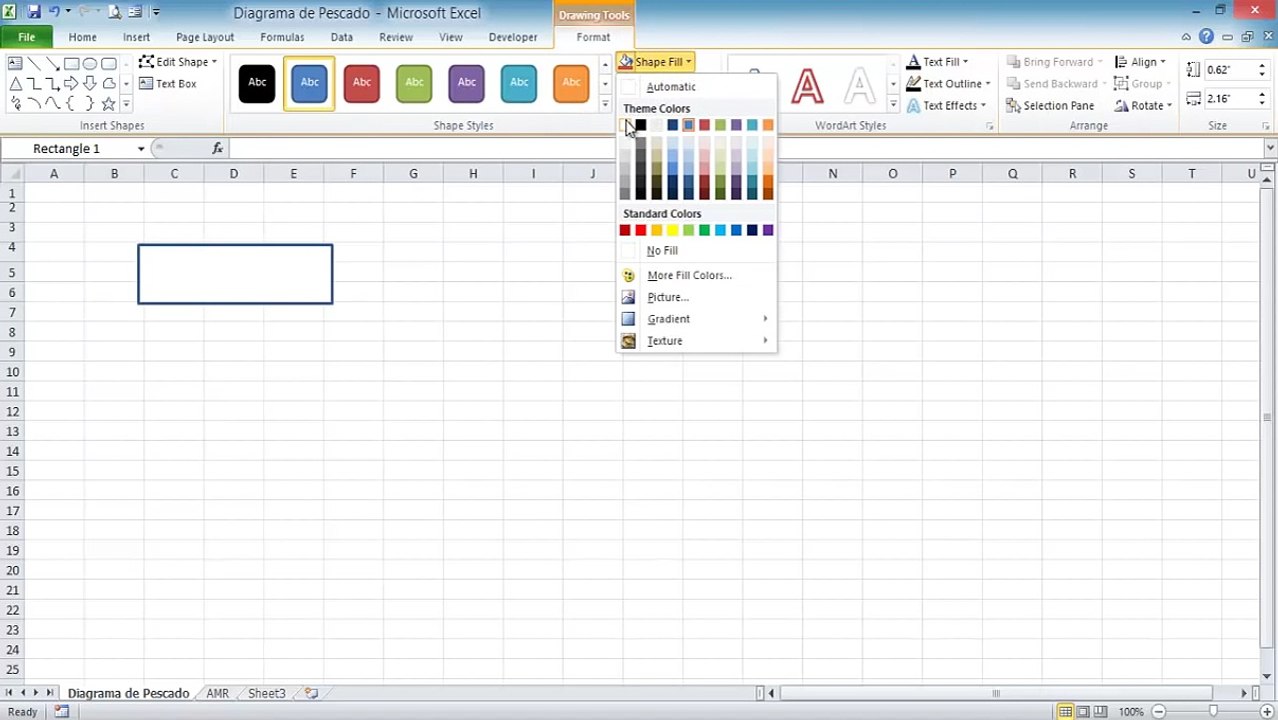Switch to the Insert tab
1278x720 pixels.
136,37
